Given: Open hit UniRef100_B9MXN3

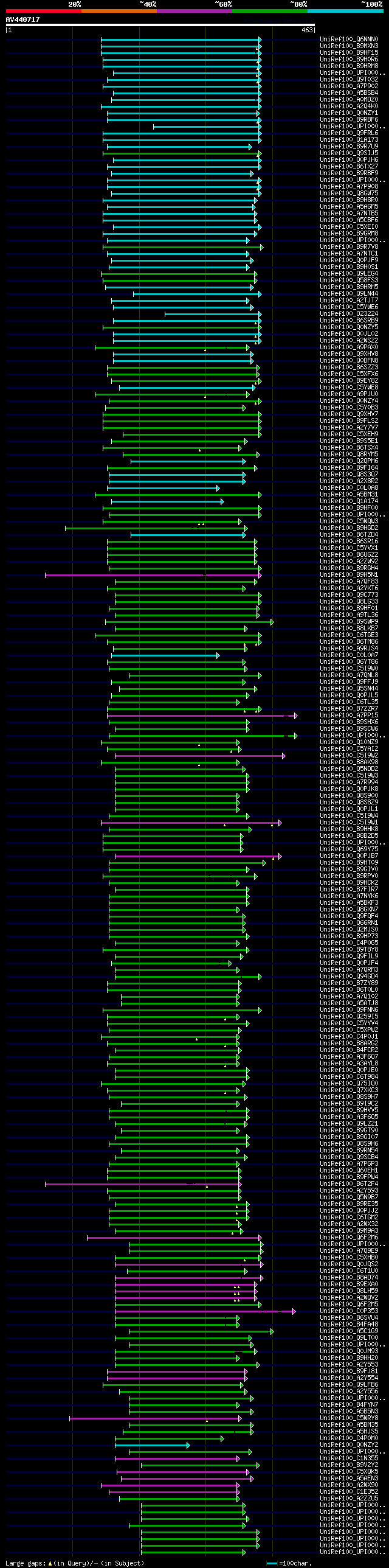Looking at the screenshot, I should pyautogui.click(x=349, y=46).
